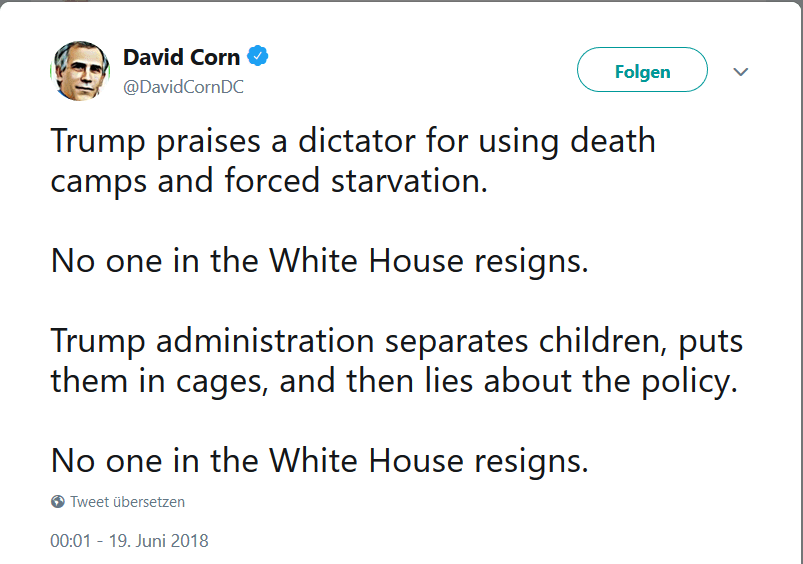Click the line starting 'them in cages'
The height and width of the screenshot is (564, 803).
394,381
